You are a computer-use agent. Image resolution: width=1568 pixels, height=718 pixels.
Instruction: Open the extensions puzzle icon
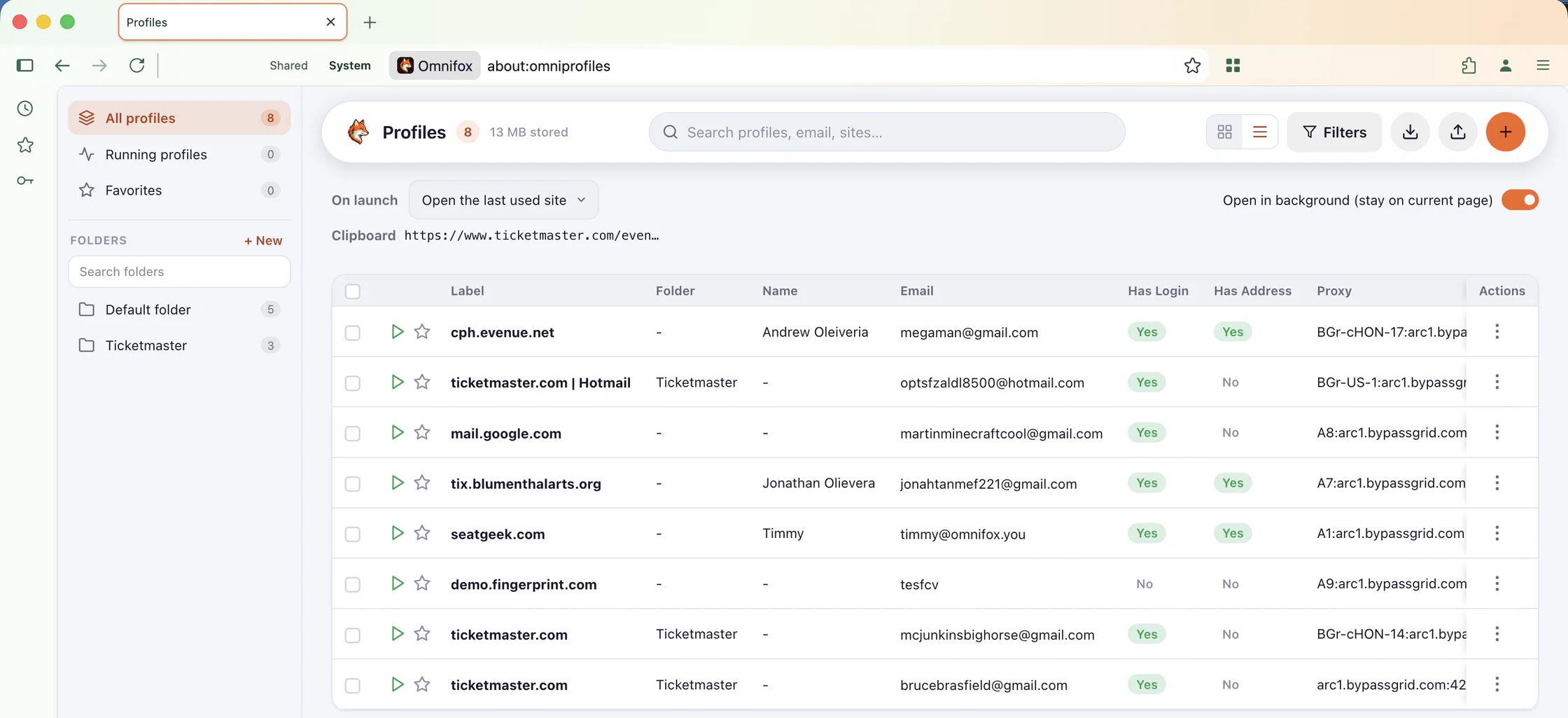1469,65
